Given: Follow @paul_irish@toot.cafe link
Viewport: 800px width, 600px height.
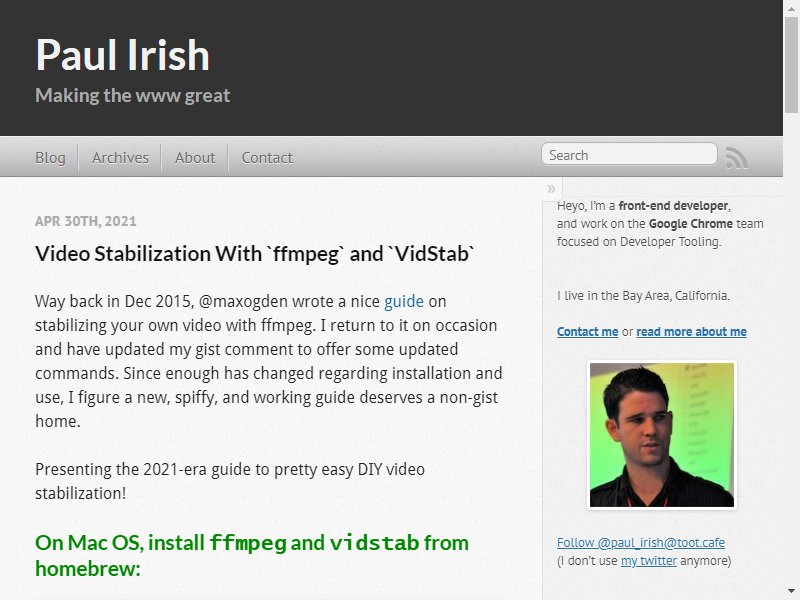Looking at the screenshot, I should pyautogui.click(x=641, y=542).
